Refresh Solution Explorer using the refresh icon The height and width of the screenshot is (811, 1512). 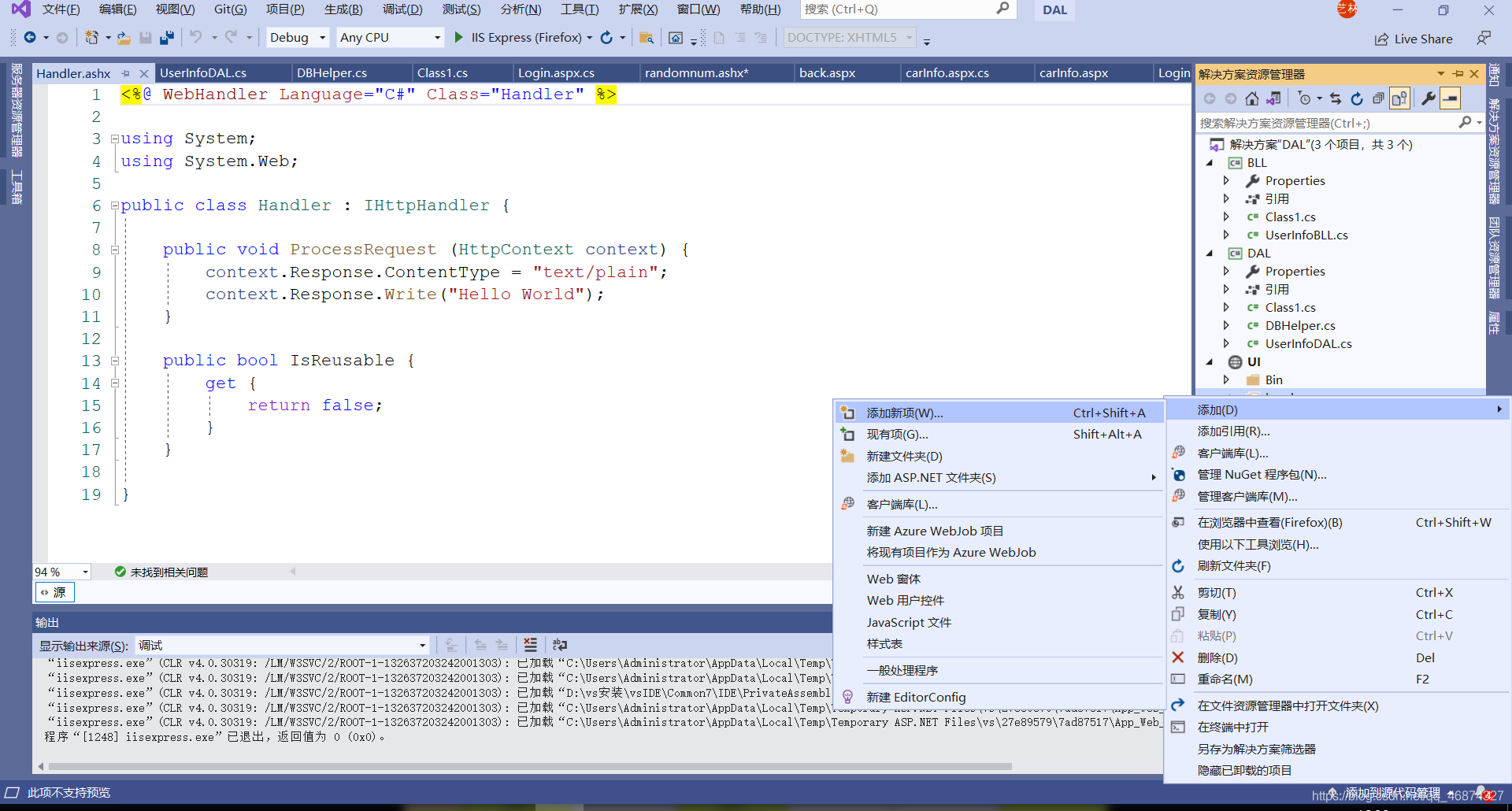[x=1357, y=98]
